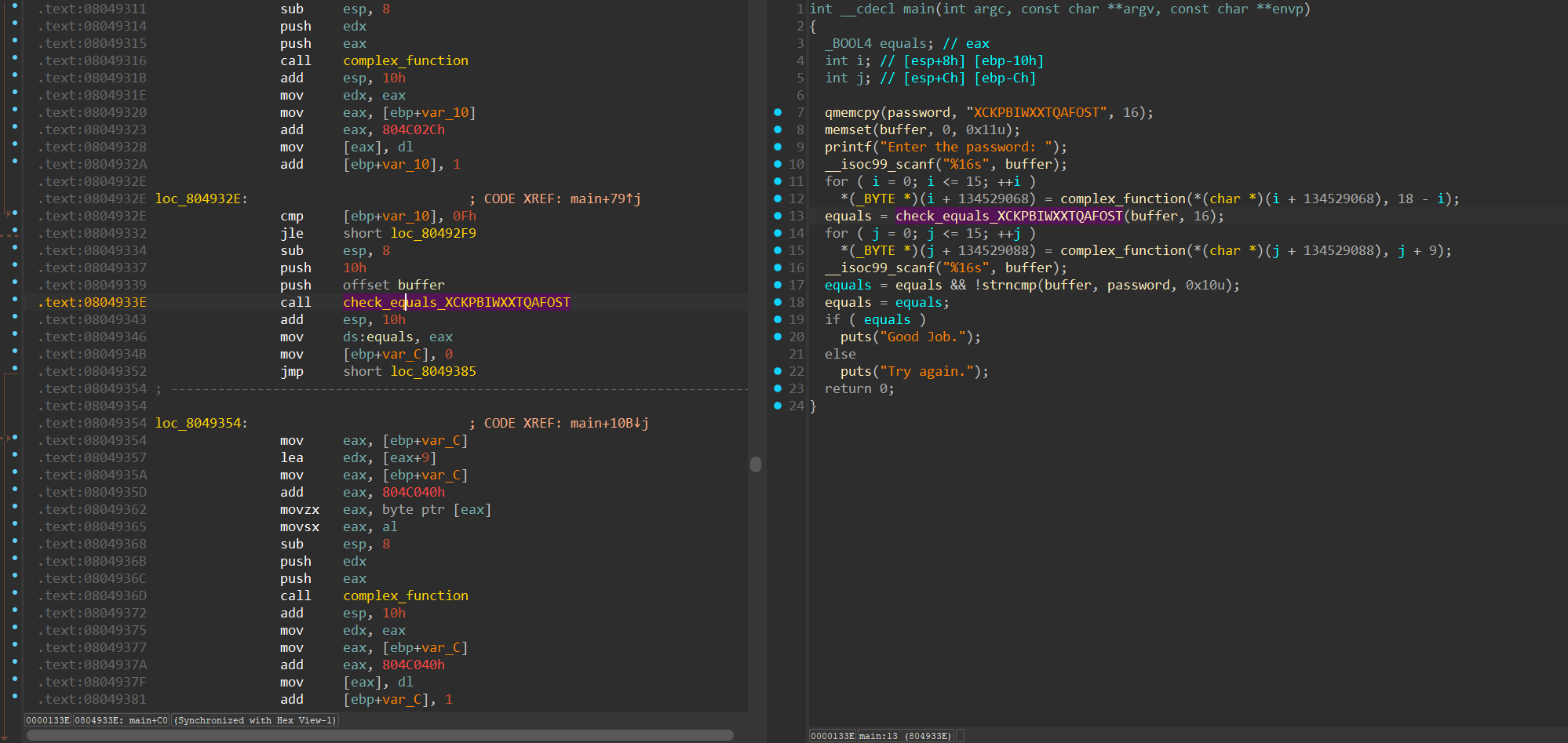Click the 'int i;' variable declaration
Viewport: 1568px width, 743px height.
pyautogui.click(x=848, y=60)
